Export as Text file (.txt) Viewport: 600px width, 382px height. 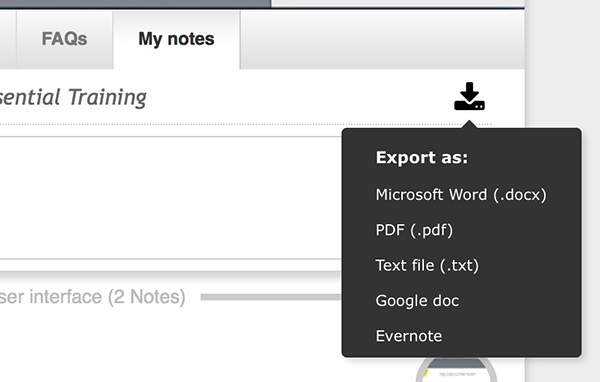point(427,266)
